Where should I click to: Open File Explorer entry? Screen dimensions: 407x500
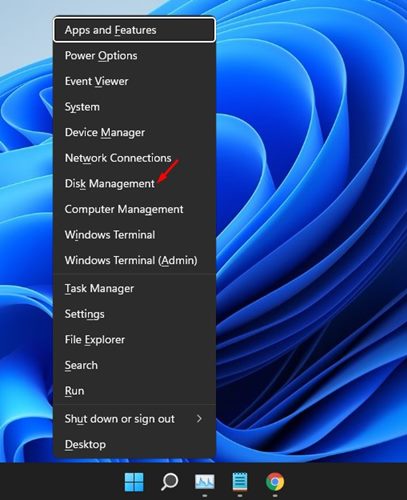(134, 340)
